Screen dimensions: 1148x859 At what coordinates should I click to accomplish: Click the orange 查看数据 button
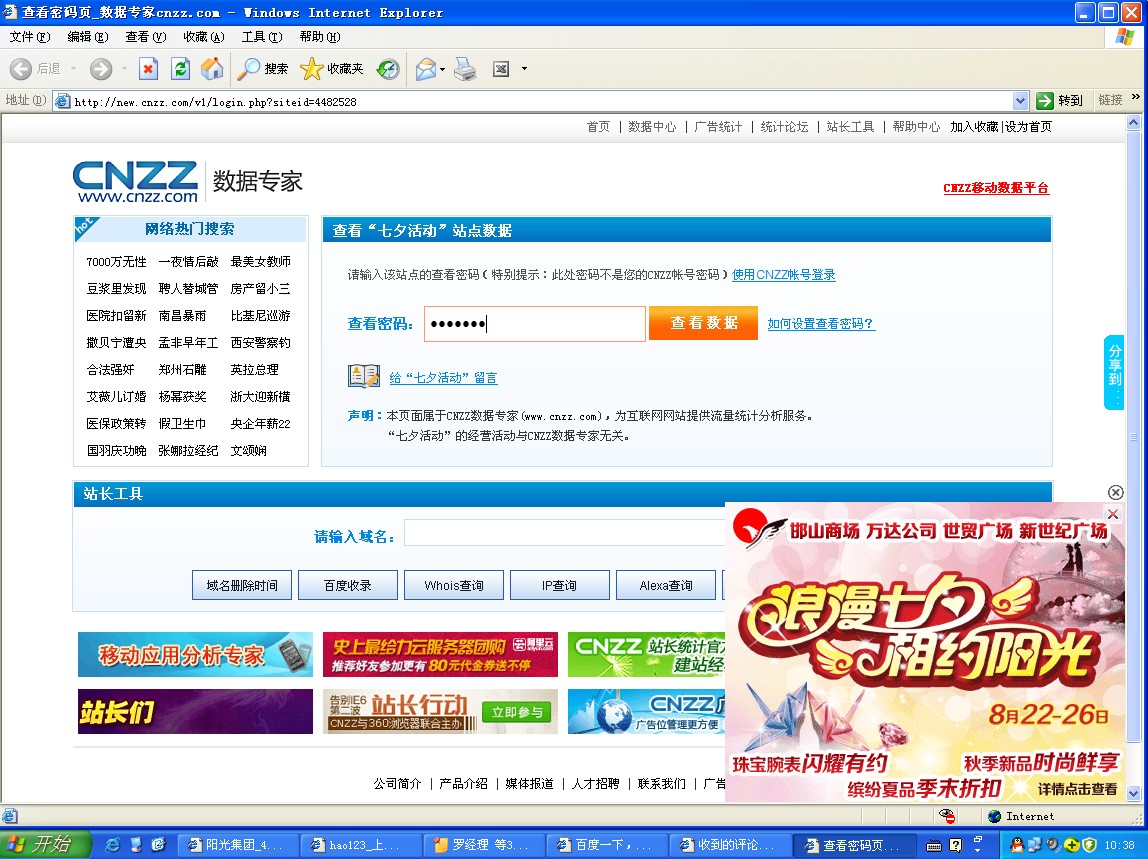point(704,323)
